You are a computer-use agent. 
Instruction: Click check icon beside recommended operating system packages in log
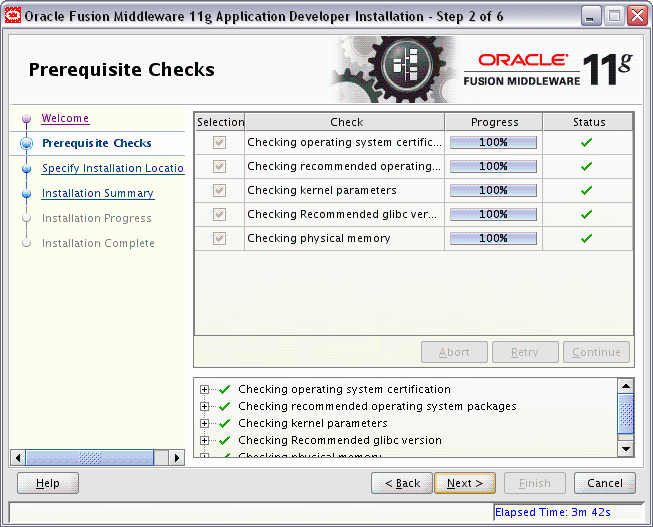224,406
